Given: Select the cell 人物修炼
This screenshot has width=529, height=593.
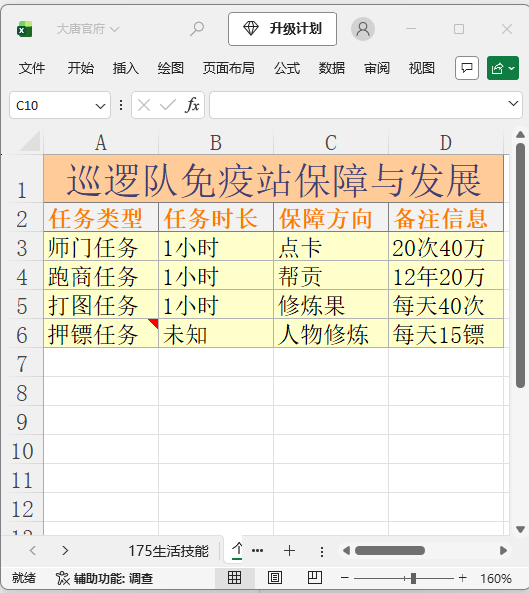Looking at the screenshot, I should pos(331,334).
